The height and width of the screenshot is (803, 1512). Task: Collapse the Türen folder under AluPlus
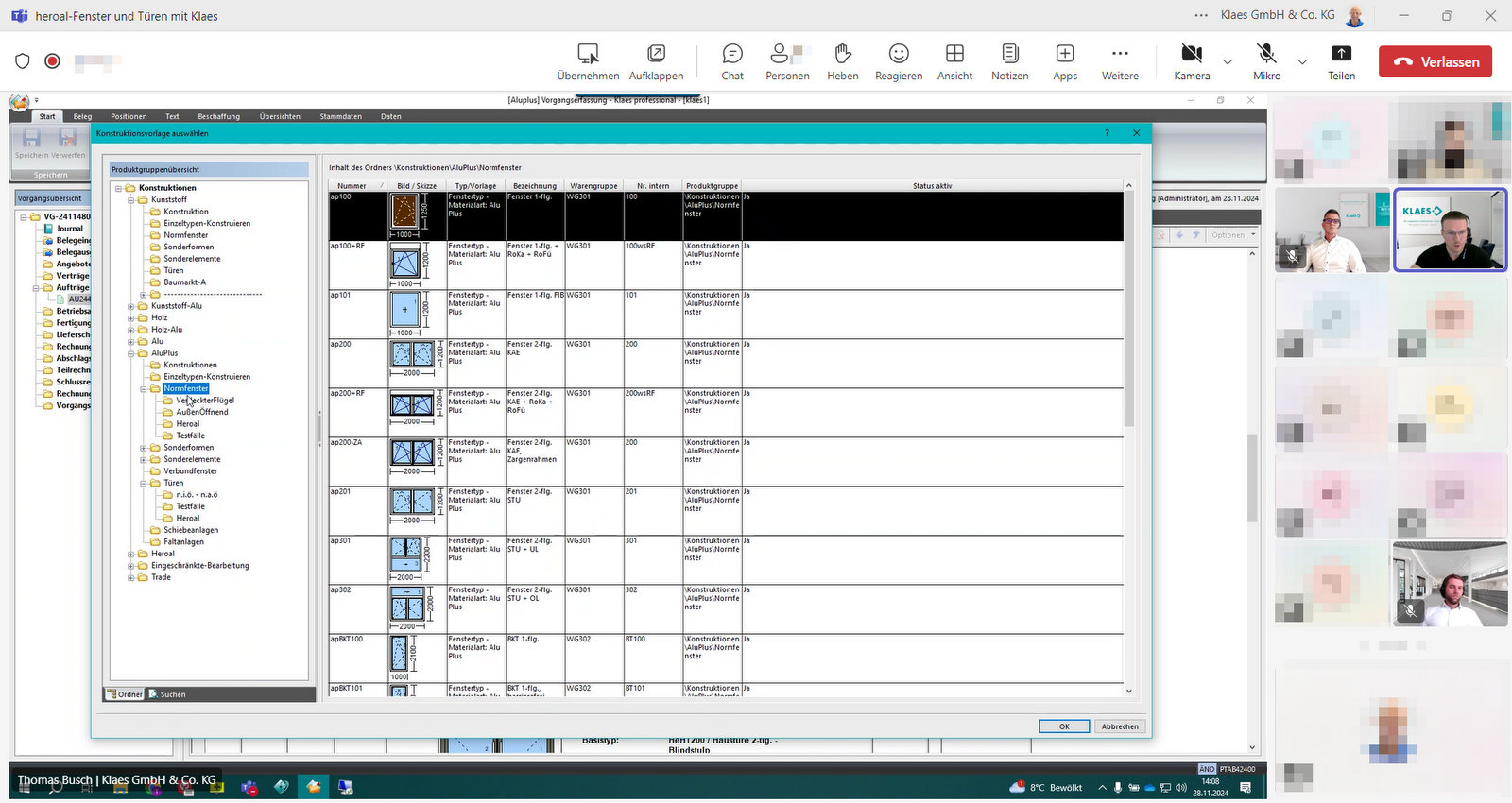click(x=144, y=483)
